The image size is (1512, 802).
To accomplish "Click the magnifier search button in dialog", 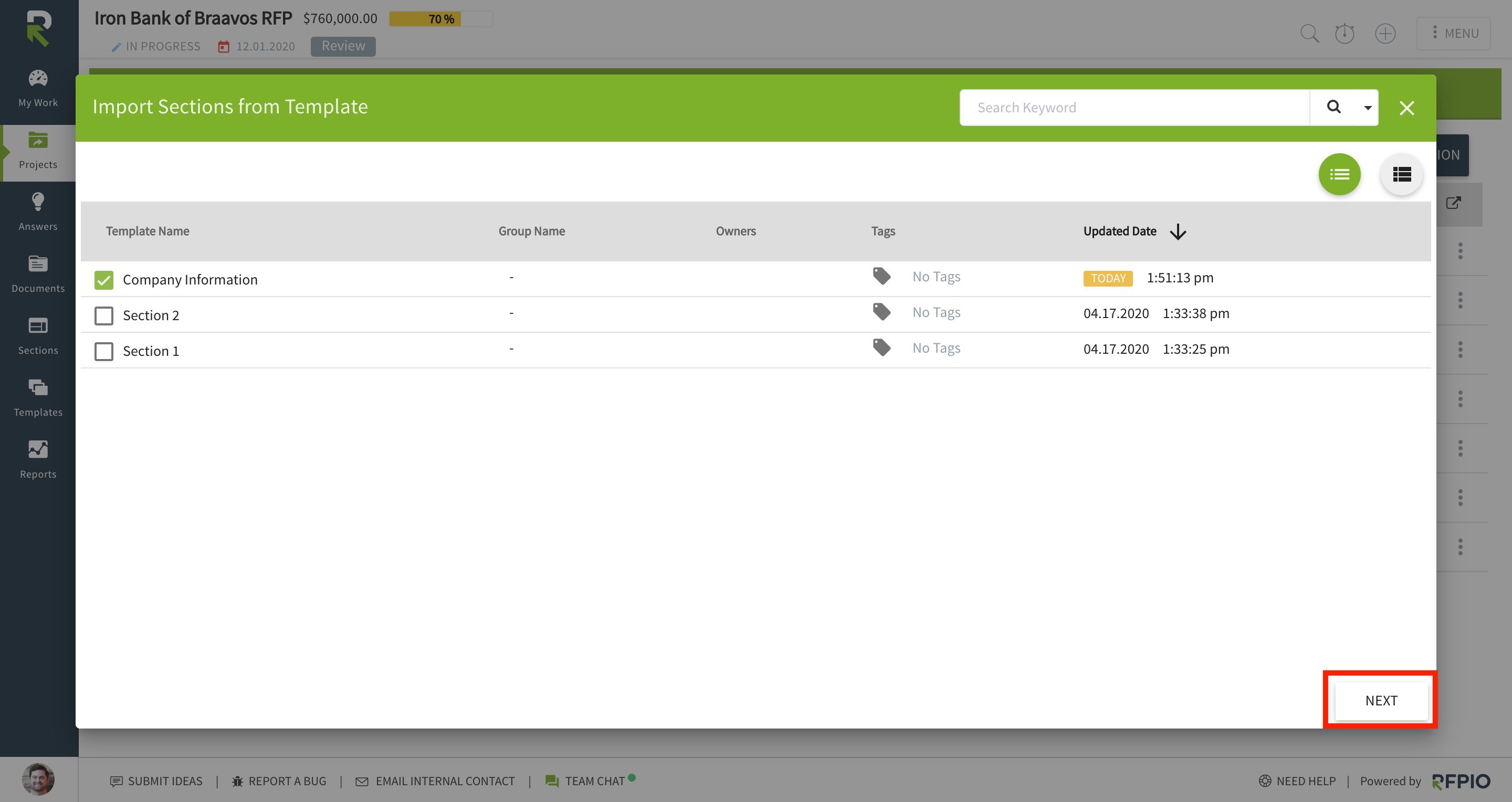I will pyautogui.click(x=1333, y=107).
